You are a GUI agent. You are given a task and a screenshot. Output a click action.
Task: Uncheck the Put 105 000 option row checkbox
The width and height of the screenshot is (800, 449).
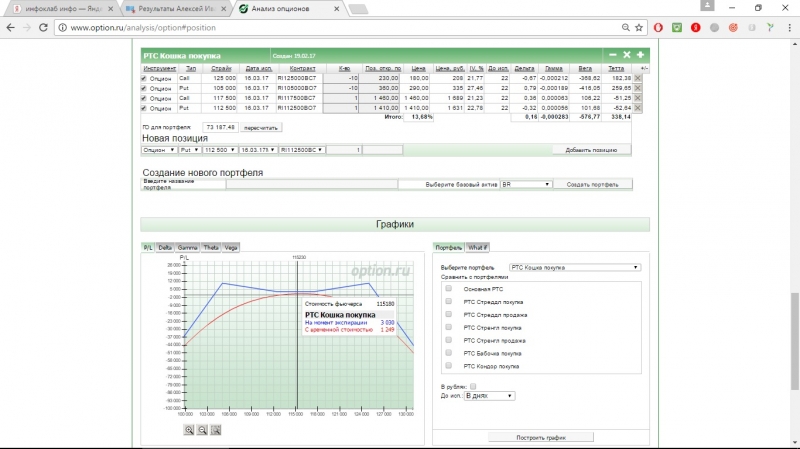point(143,88)
